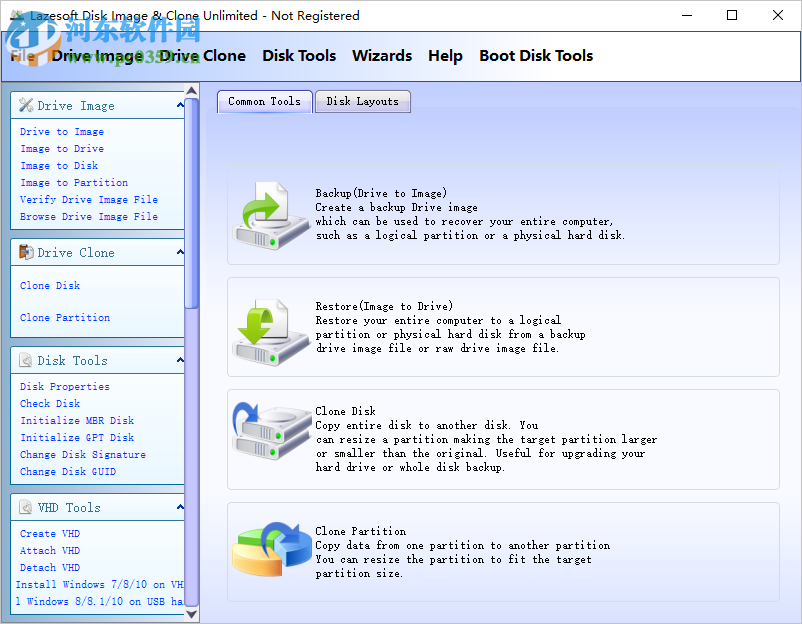Click the sidebar scrollbar down arrow
802x624 pixels.
coord(191,613)
